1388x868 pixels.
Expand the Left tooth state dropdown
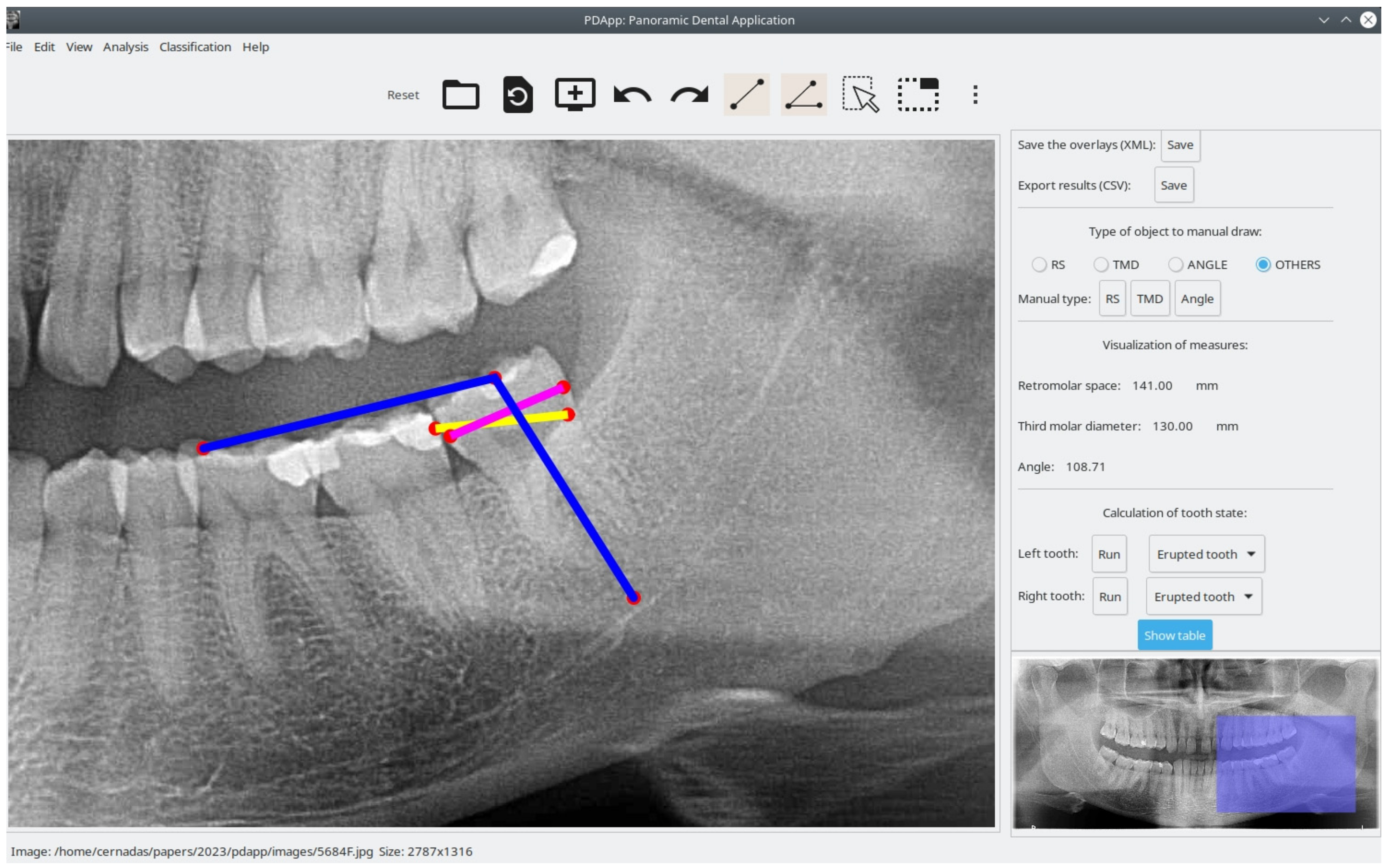pos(1206,554)
